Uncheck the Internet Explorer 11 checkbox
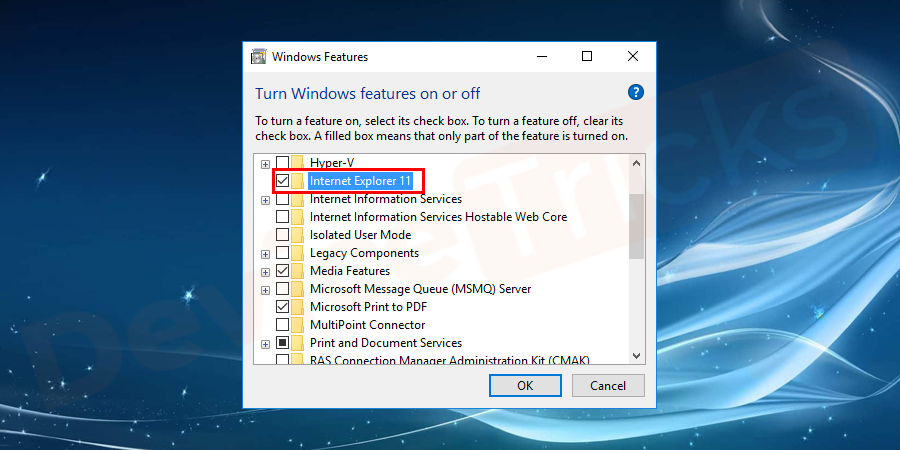 coord(282,181)
